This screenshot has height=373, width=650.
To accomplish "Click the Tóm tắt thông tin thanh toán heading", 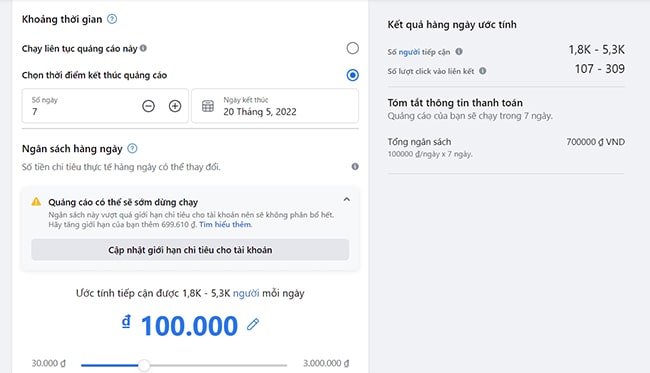I will click(455, 103).
